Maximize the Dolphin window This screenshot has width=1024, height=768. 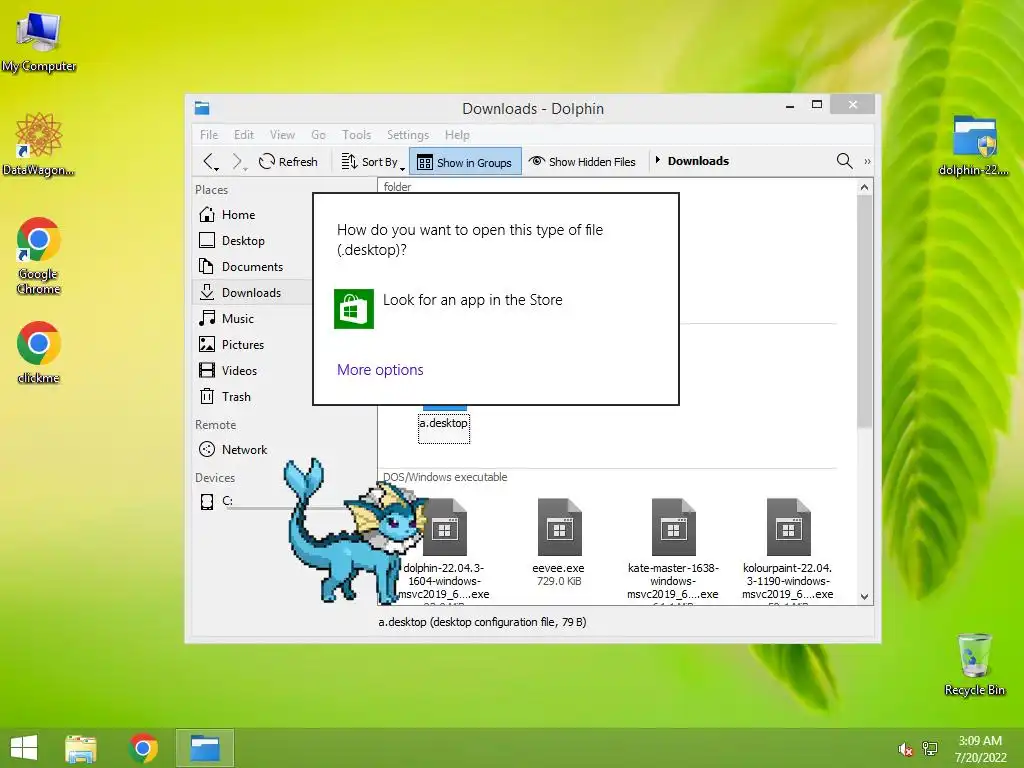click(816, 104)
